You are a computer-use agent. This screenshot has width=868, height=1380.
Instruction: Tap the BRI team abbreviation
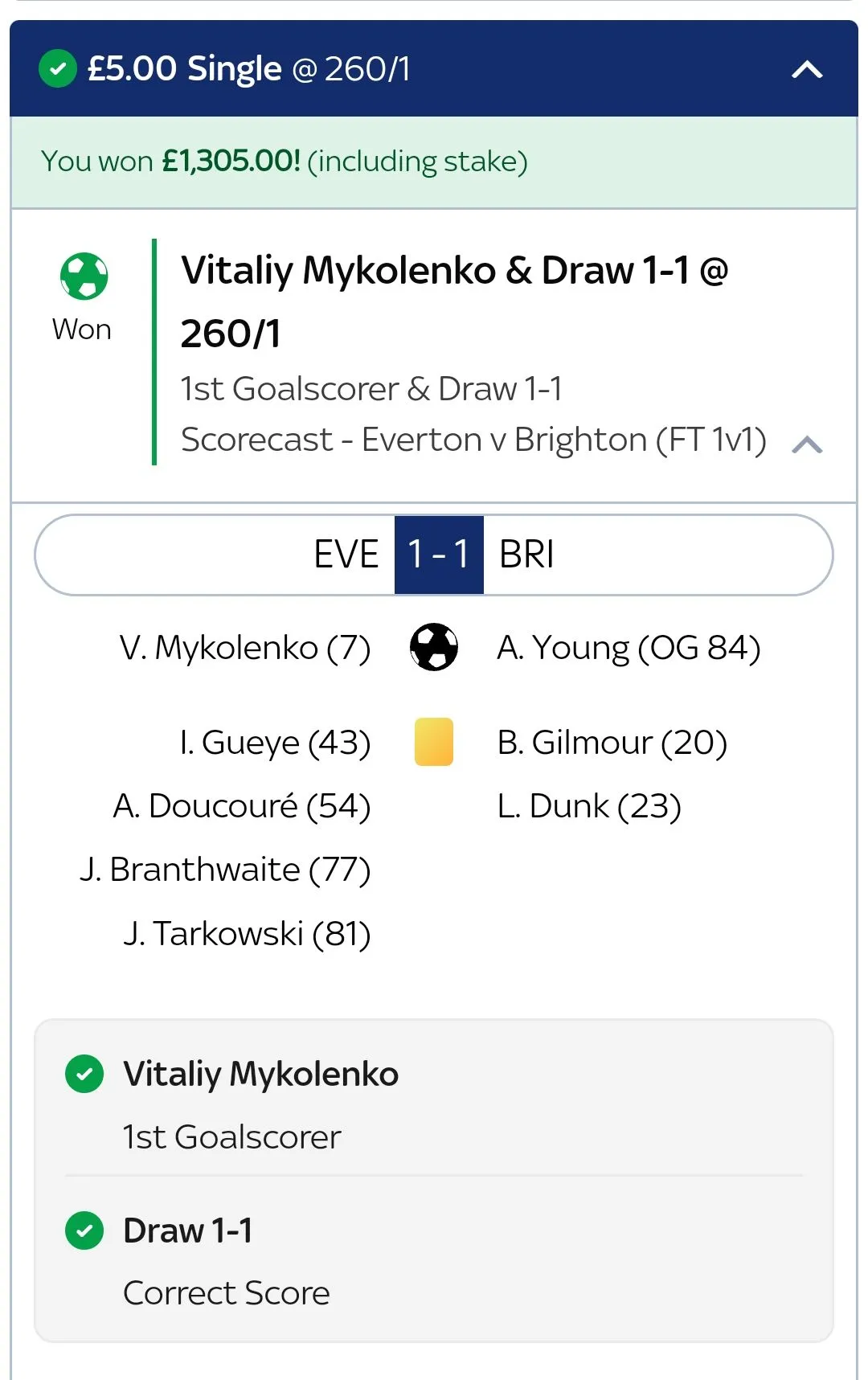pyautogui.click(x=527, y=555)
